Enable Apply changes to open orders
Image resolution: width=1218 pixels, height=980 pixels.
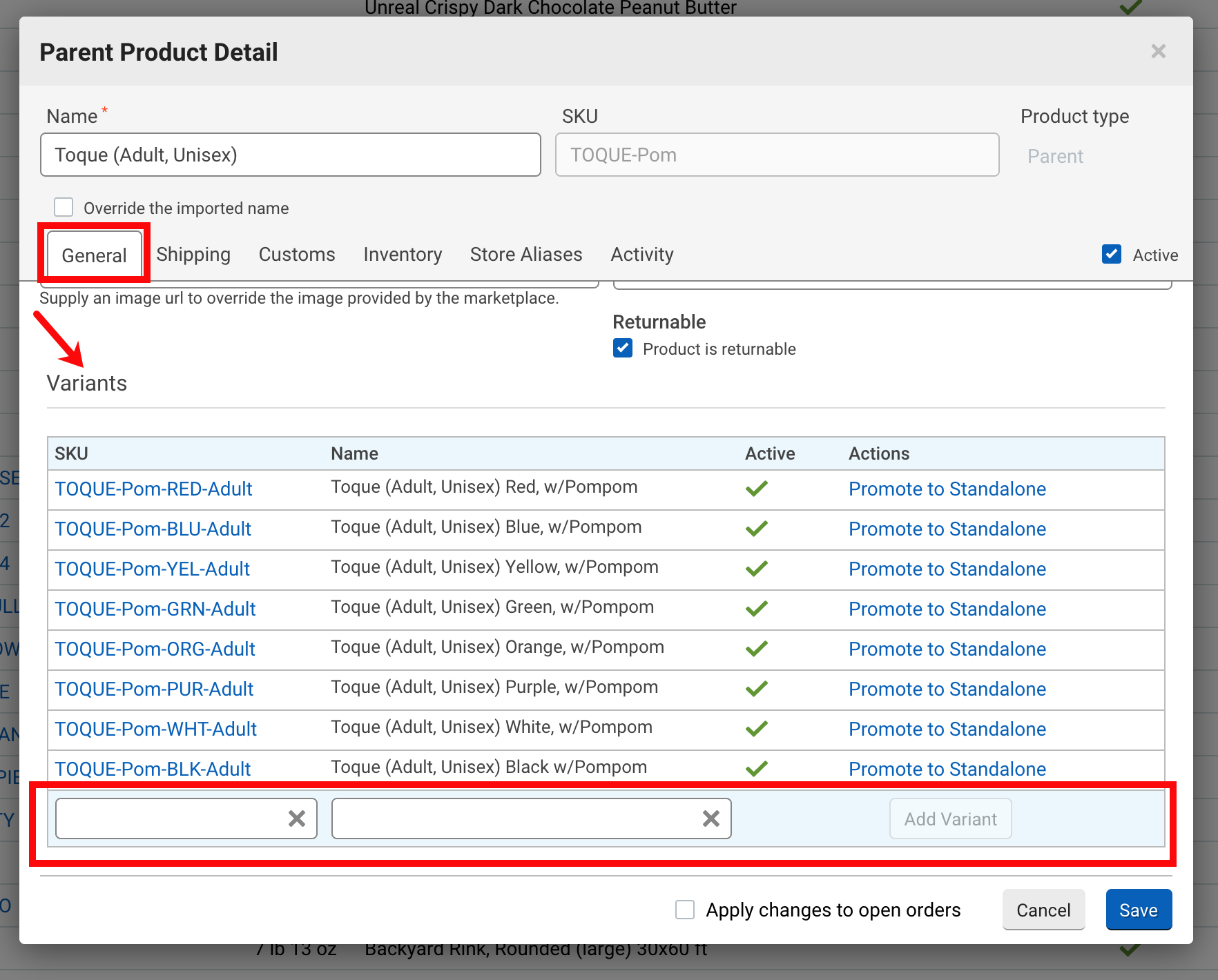[685, 910]
